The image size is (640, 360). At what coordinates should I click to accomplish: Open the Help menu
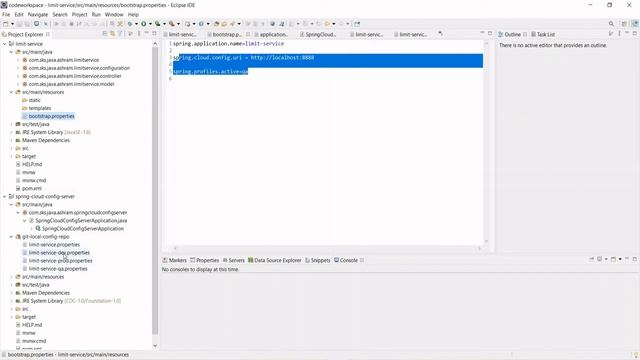(133, 14)
